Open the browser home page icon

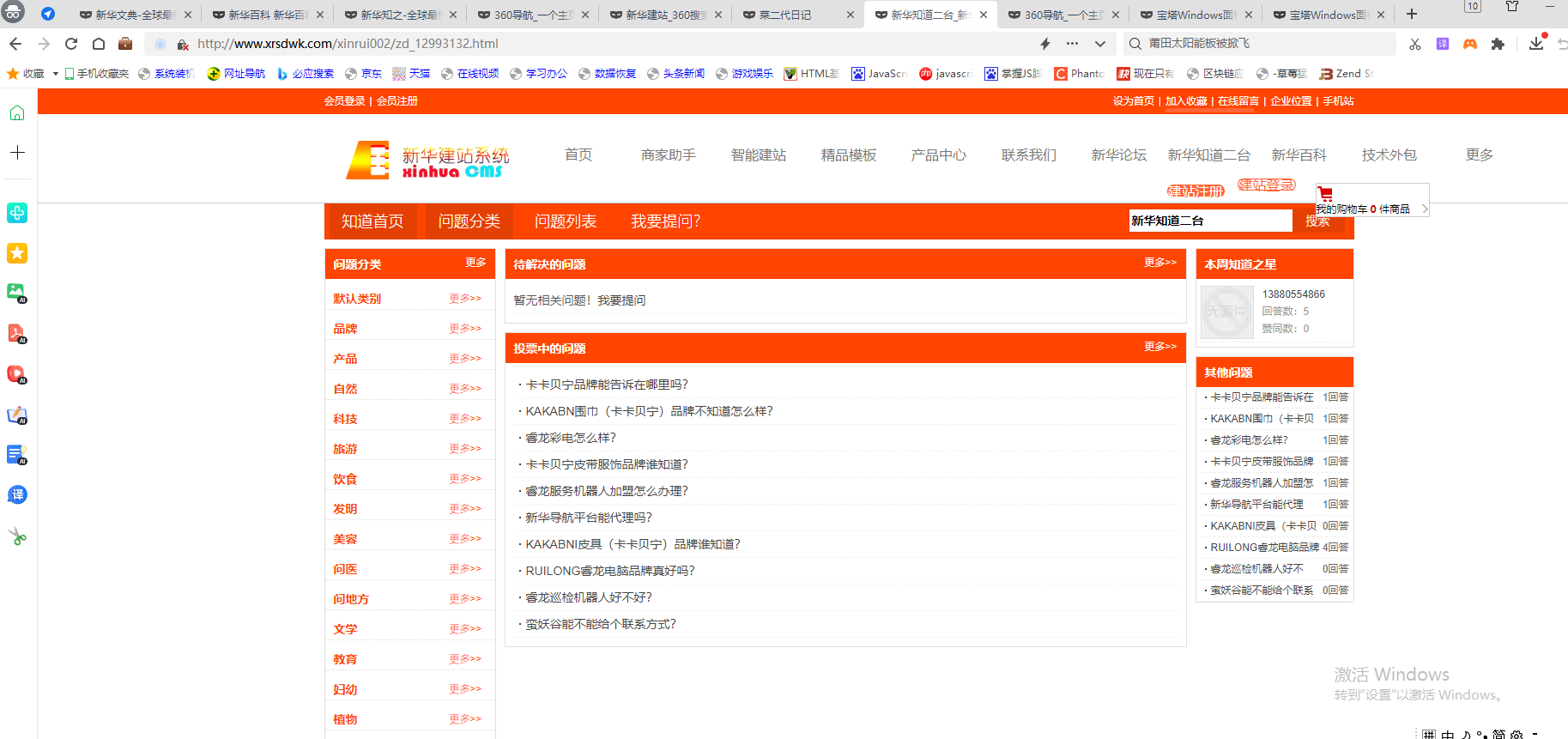coord(99,44)
